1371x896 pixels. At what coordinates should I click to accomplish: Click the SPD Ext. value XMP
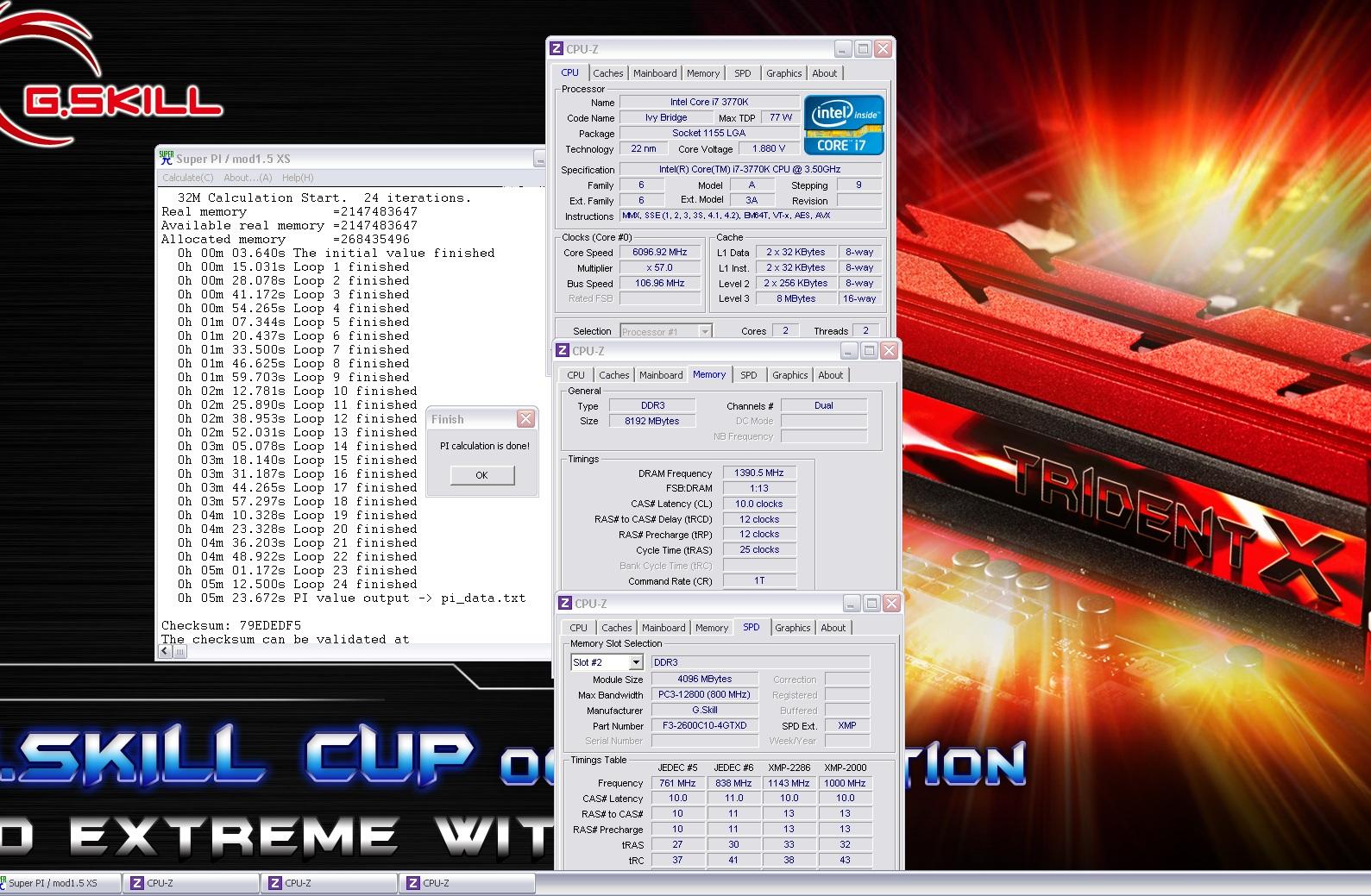click(847, 725)
